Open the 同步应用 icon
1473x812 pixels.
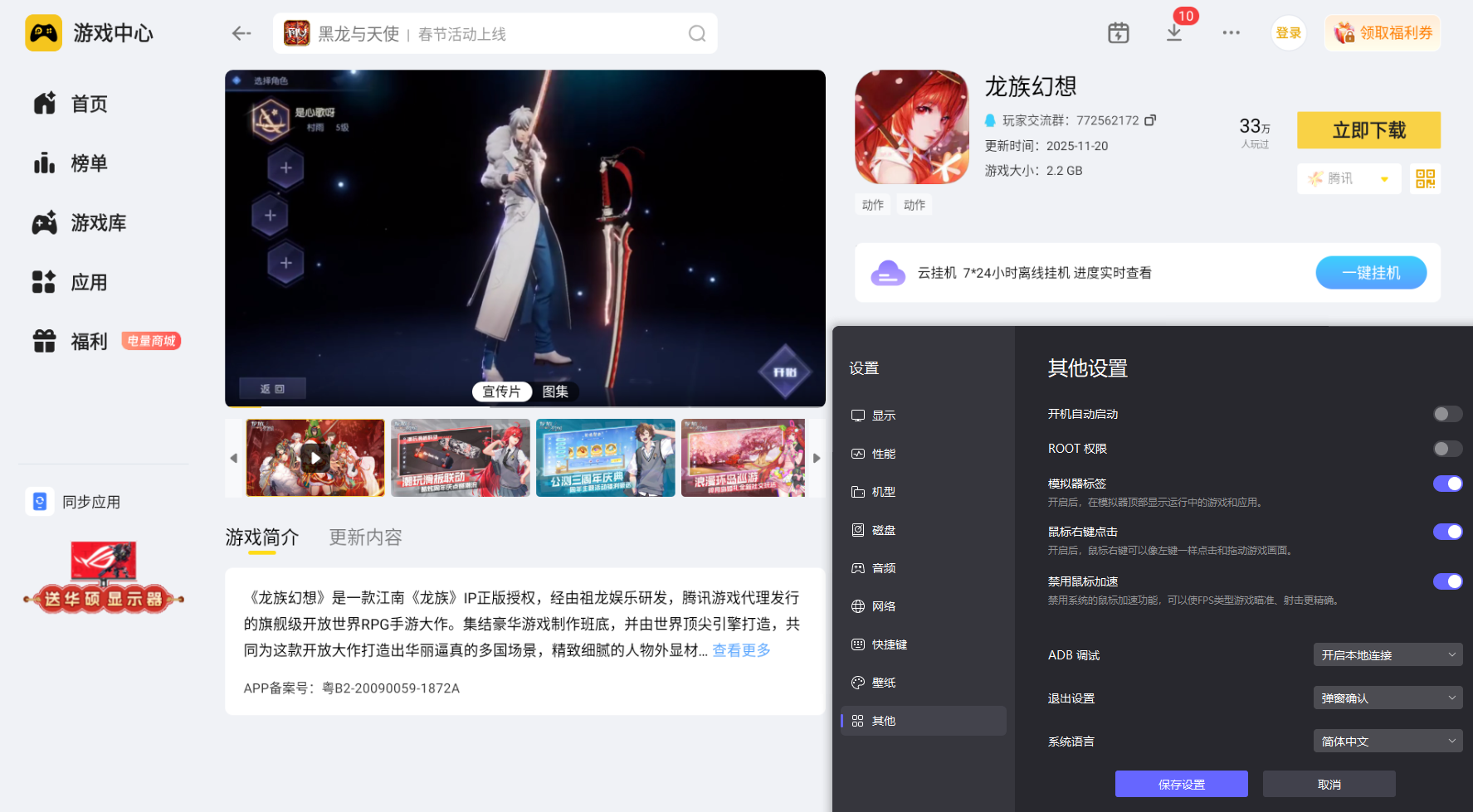click(39, 502)
